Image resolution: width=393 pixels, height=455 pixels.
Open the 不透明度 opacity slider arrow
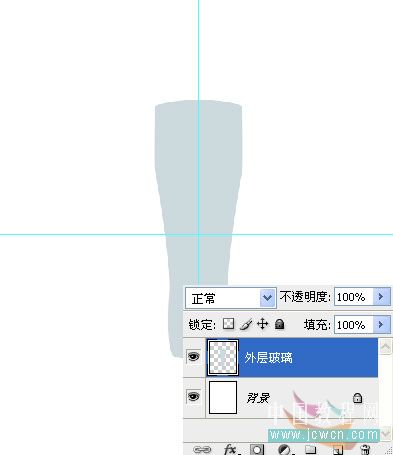point(381,296)
